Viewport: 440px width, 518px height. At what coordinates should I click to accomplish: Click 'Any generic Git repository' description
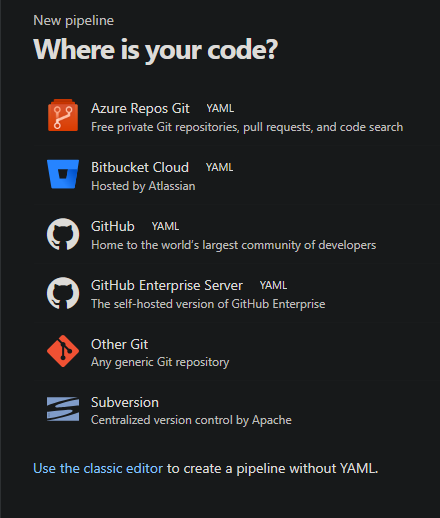click(160, 362)
